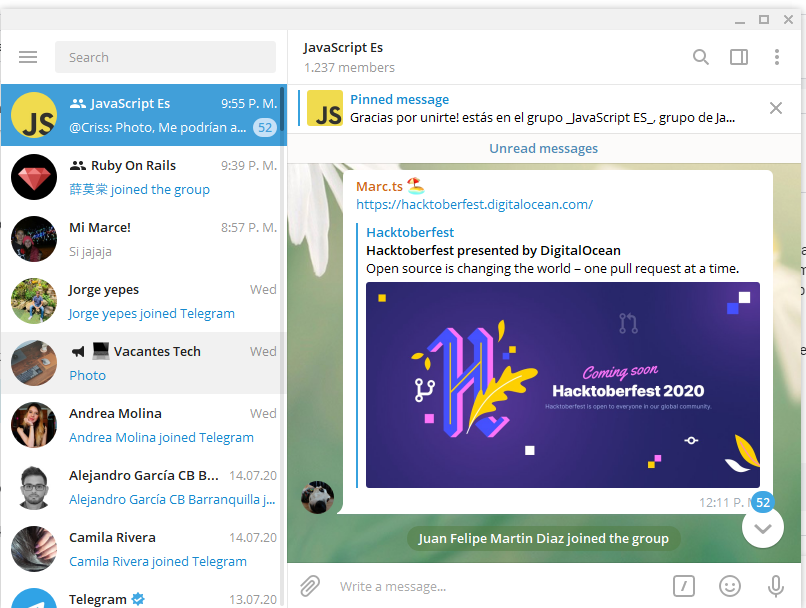Open the three-dot chat options menu
The height and width of the screenshot is (608, 806).
(x=777, y=57)
